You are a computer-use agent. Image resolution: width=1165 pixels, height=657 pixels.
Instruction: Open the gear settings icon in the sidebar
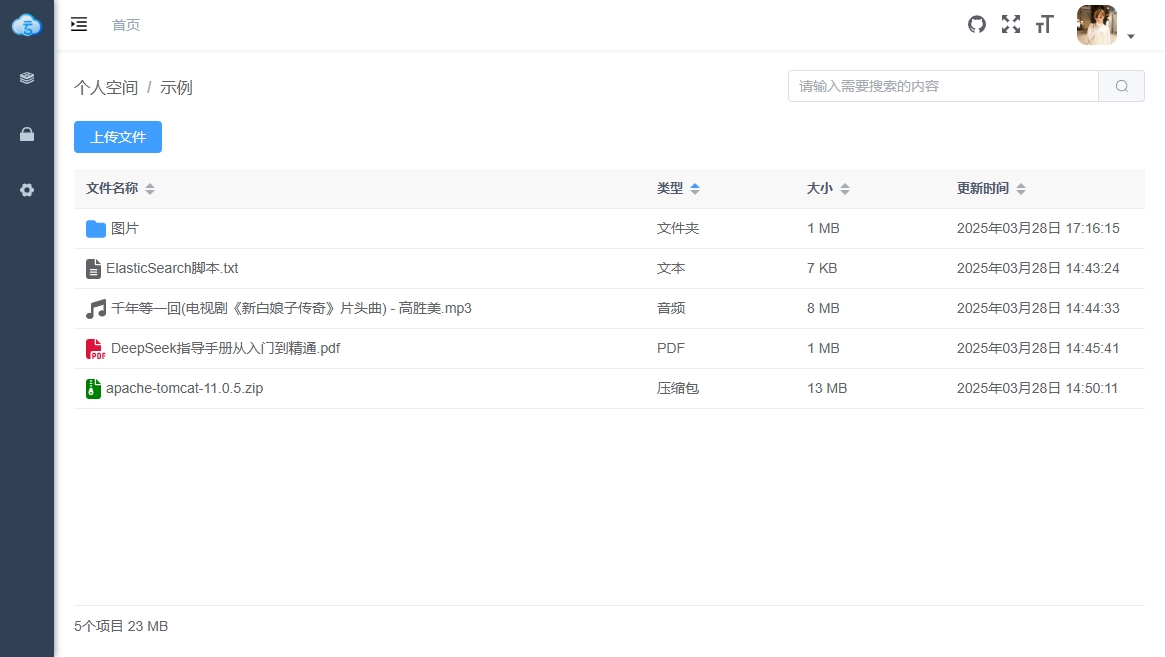pyautogui.click(x=27, y=190)
